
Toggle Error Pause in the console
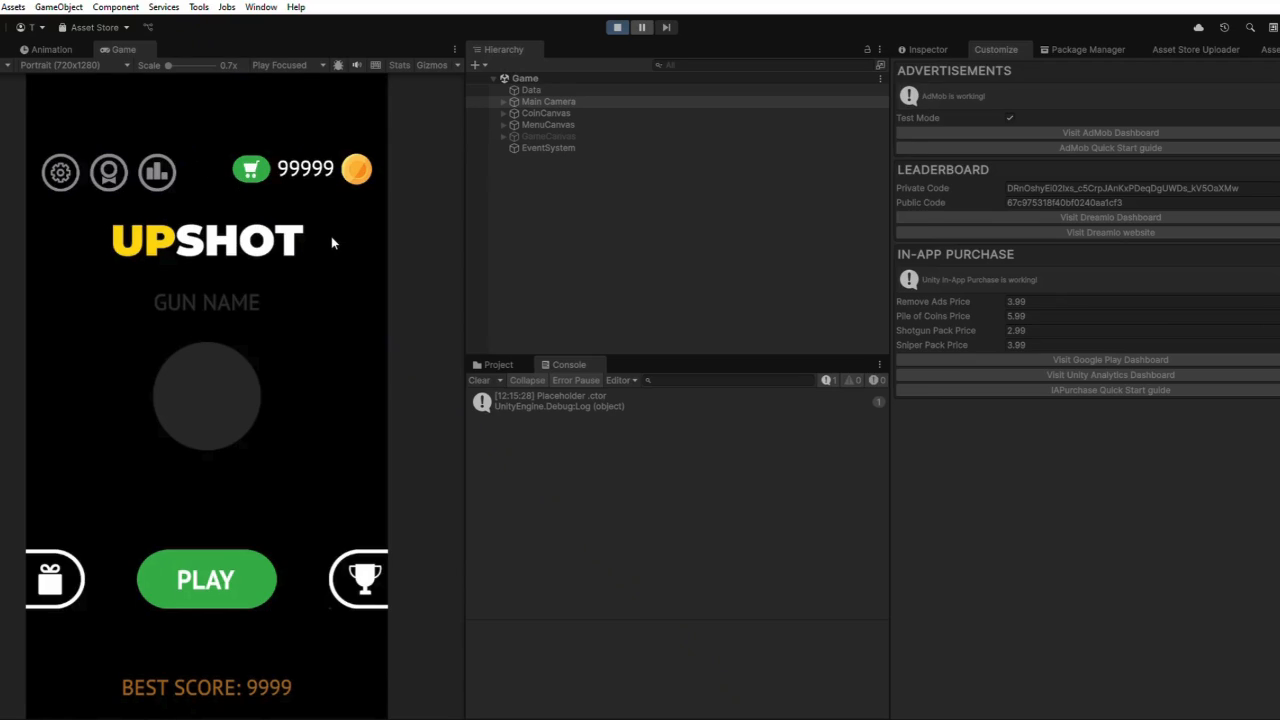pyautogui.click(x=576, y=380)
